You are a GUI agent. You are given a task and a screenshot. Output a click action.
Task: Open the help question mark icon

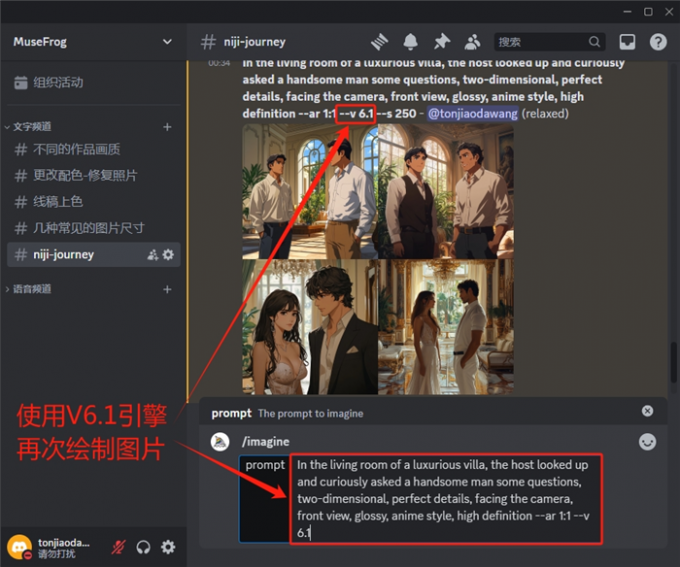pos(658,42)
